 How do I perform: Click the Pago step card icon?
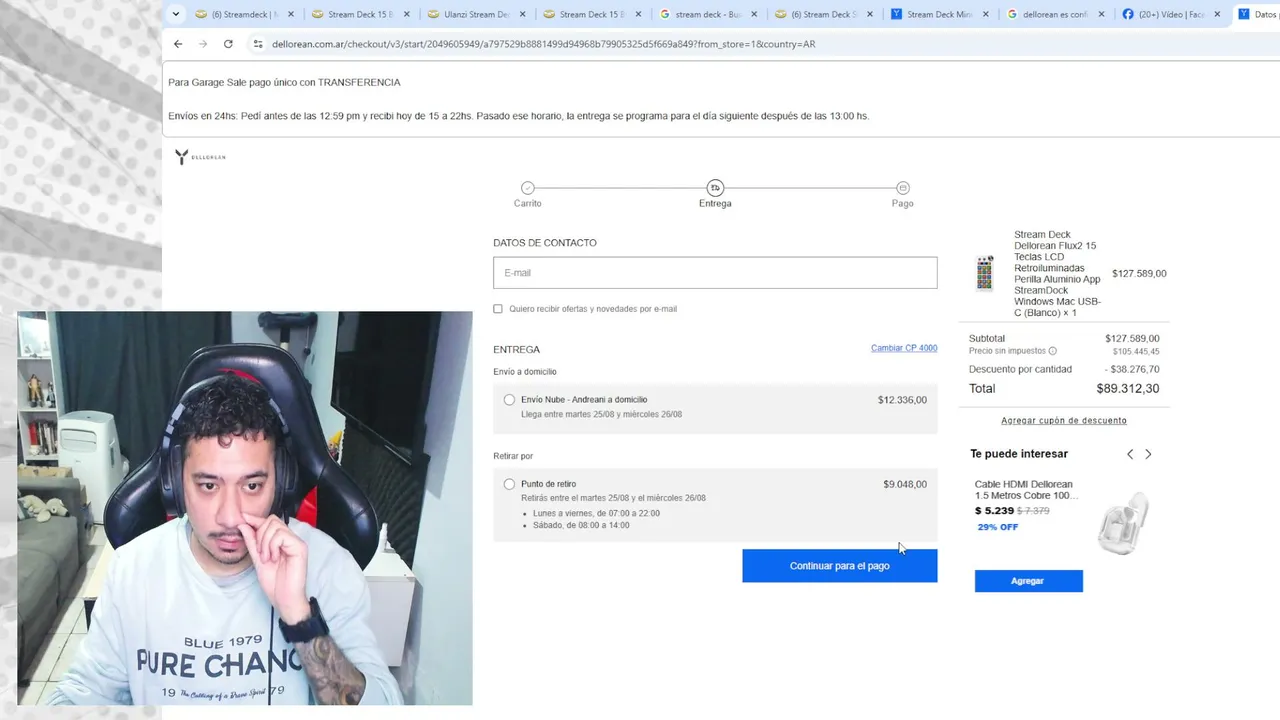pyautogui.click(x=903, y=188)
